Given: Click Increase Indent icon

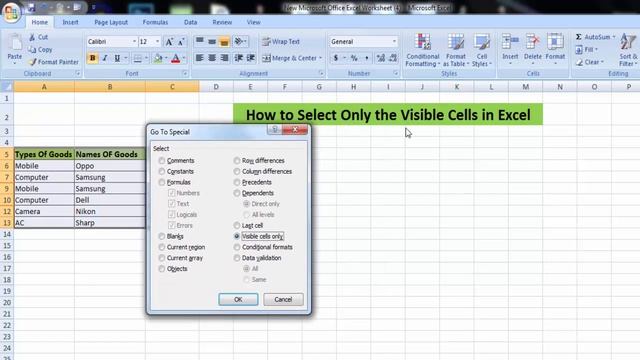Looking at the screenshot, I should click(251, 58).
